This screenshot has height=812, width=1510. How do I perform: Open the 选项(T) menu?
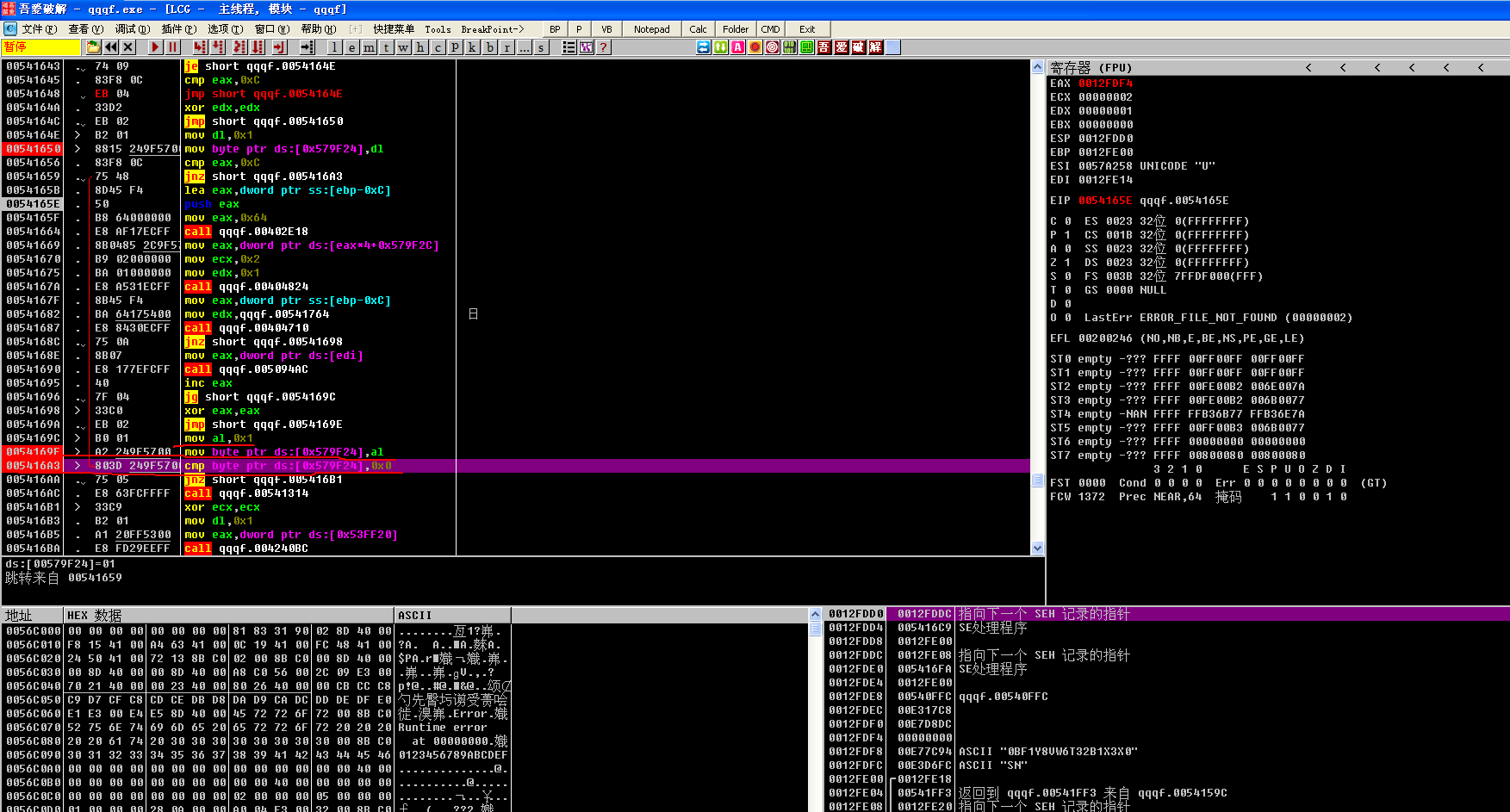(225, 29)
